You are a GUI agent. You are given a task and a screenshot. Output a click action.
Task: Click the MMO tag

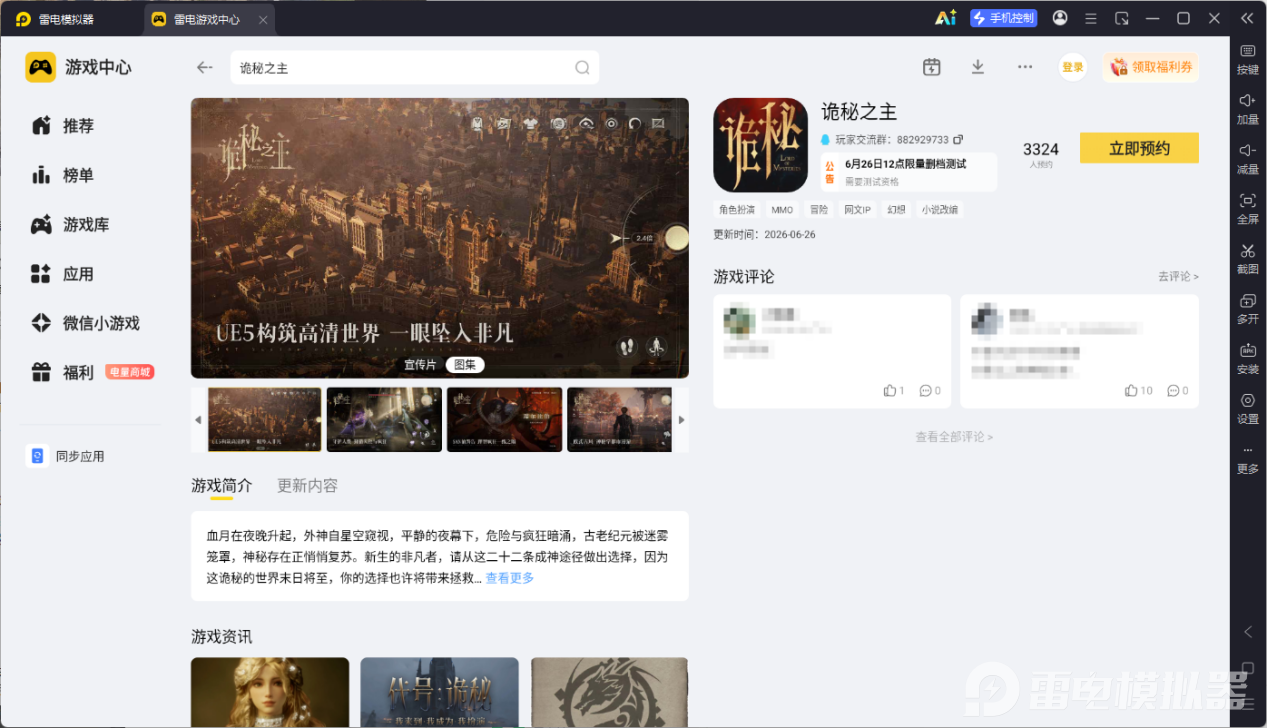782,210
